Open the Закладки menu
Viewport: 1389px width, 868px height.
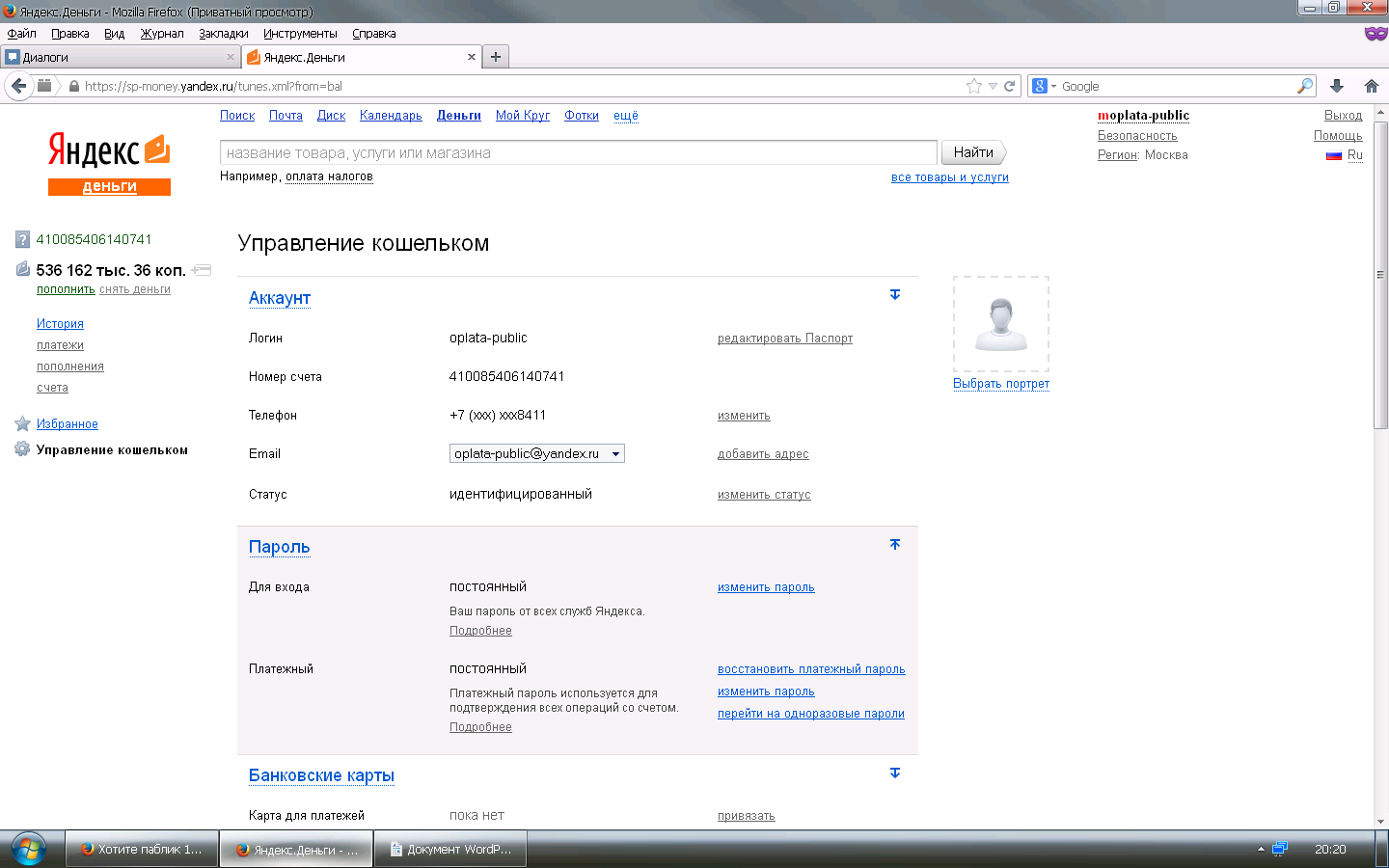click(224, 34)
